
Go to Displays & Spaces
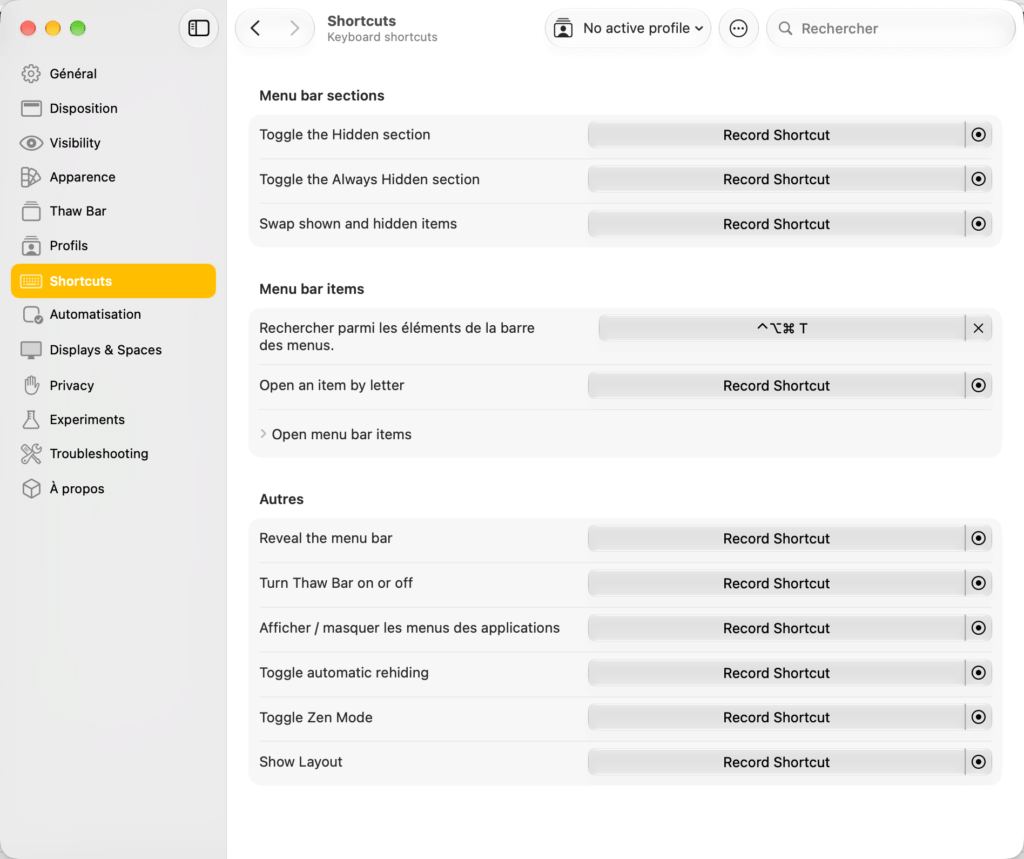[113, 350]
